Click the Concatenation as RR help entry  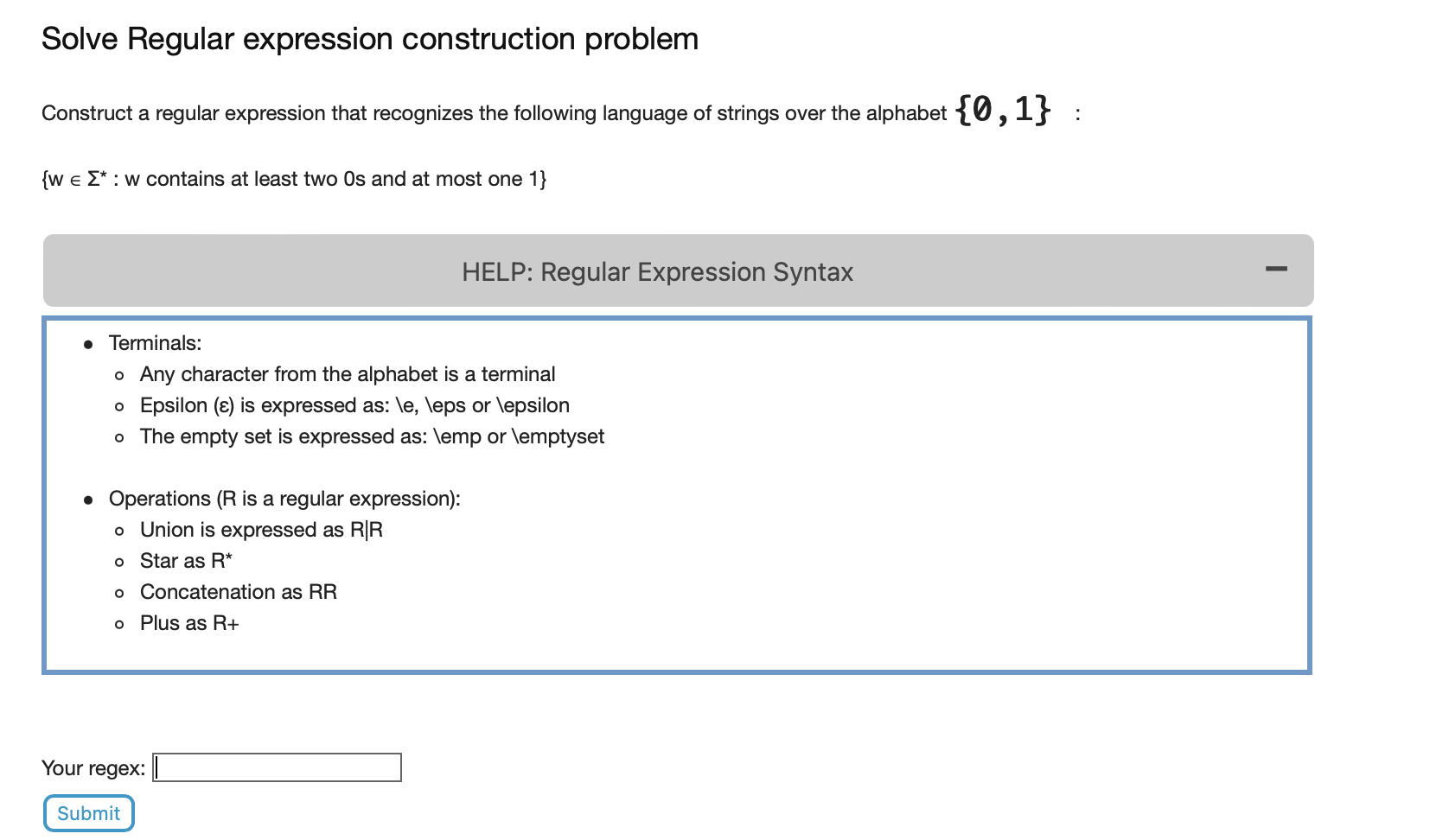239,592
